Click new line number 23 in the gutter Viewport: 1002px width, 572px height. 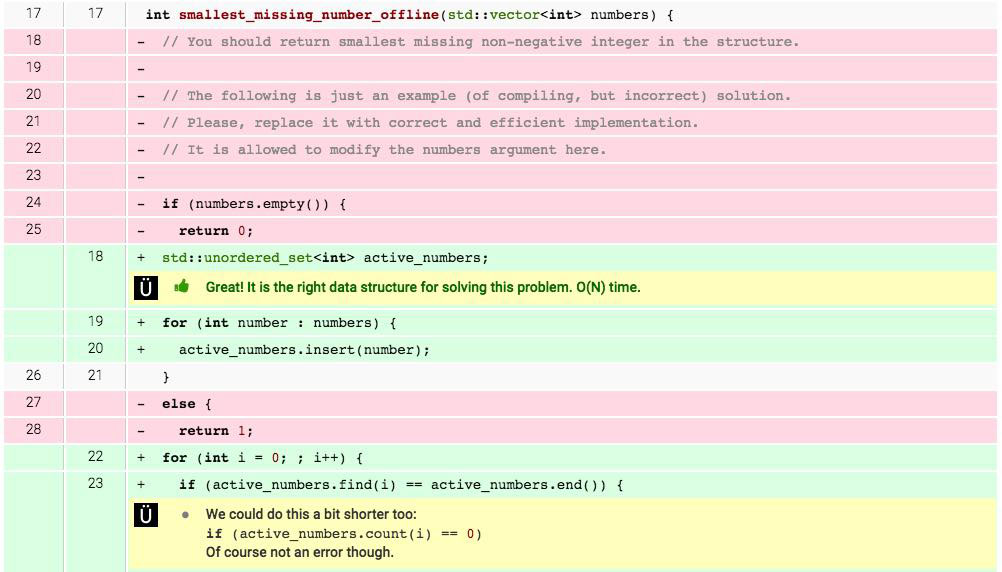95,484
